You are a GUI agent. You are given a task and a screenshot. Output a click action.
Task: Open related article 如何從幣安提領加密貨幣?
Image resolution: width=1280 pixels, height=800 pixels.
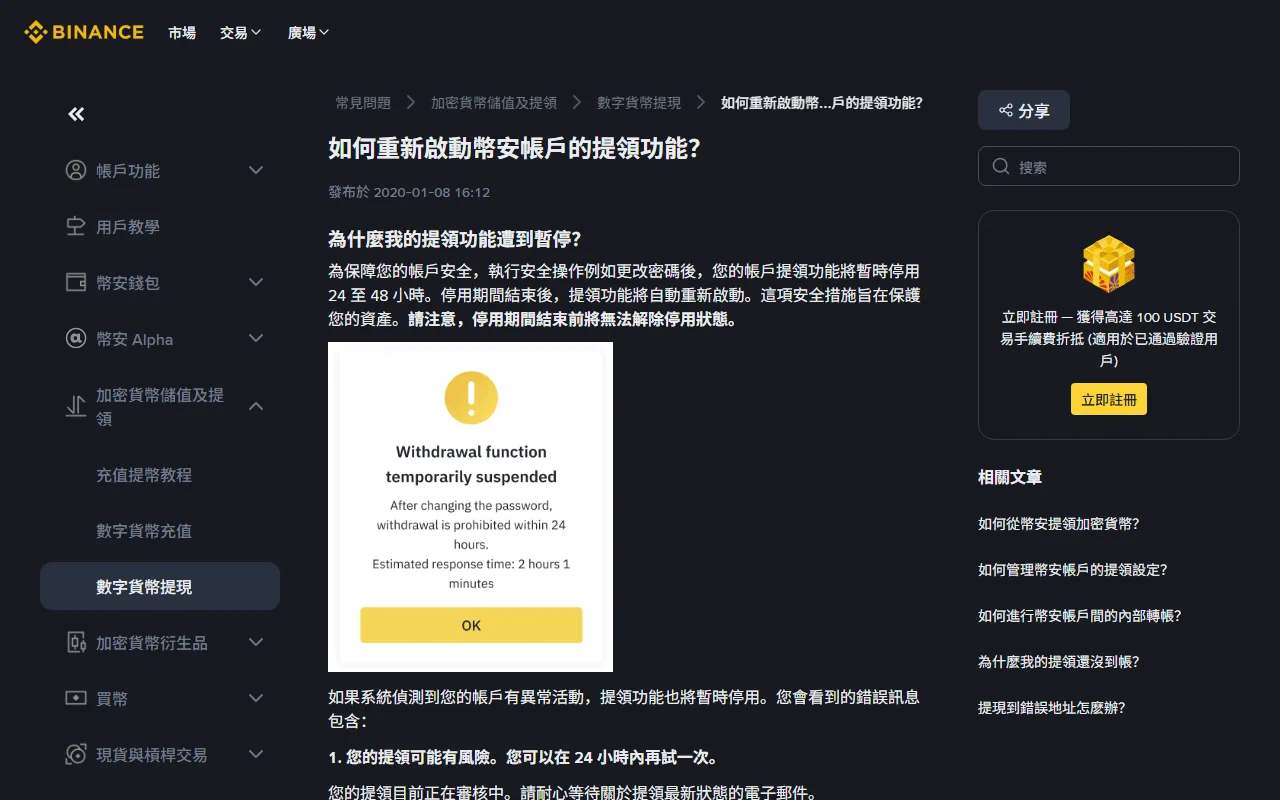pos(1059,524)
